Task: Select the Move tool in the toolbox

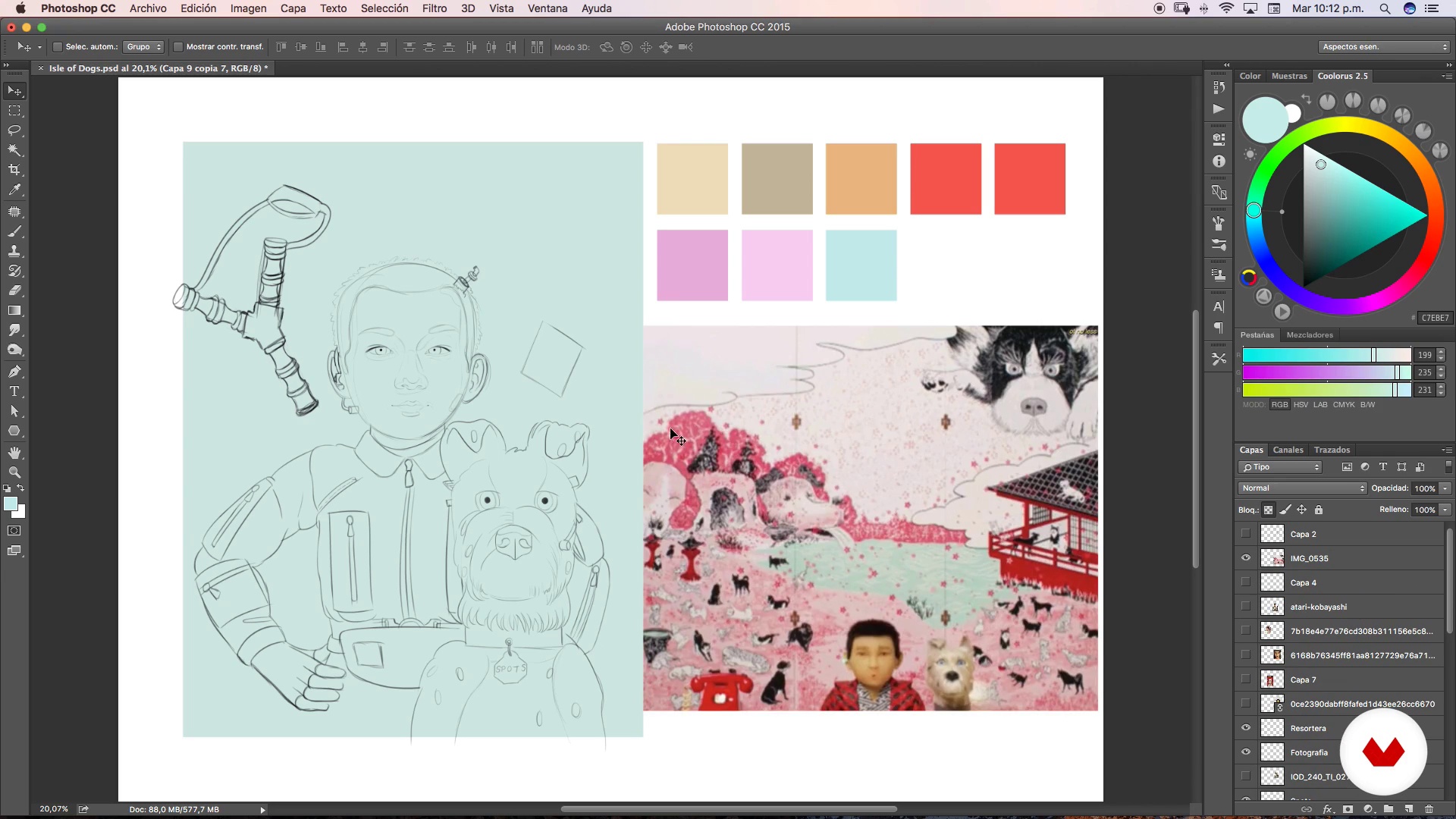Action: [14, 91]
